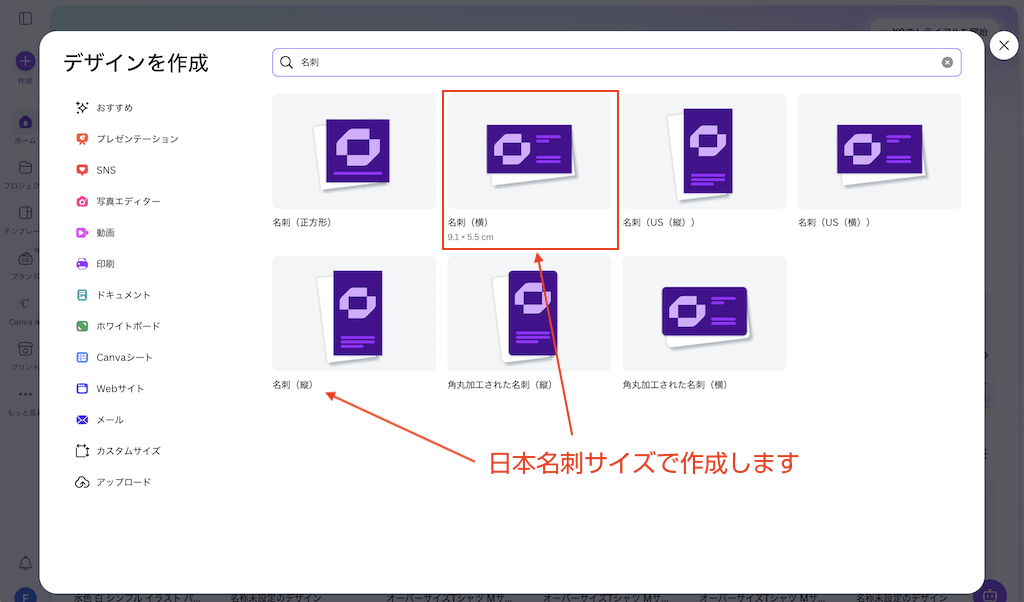
Task: Open the 印刷 printer icon category
Action: click(x=82, y=264)
